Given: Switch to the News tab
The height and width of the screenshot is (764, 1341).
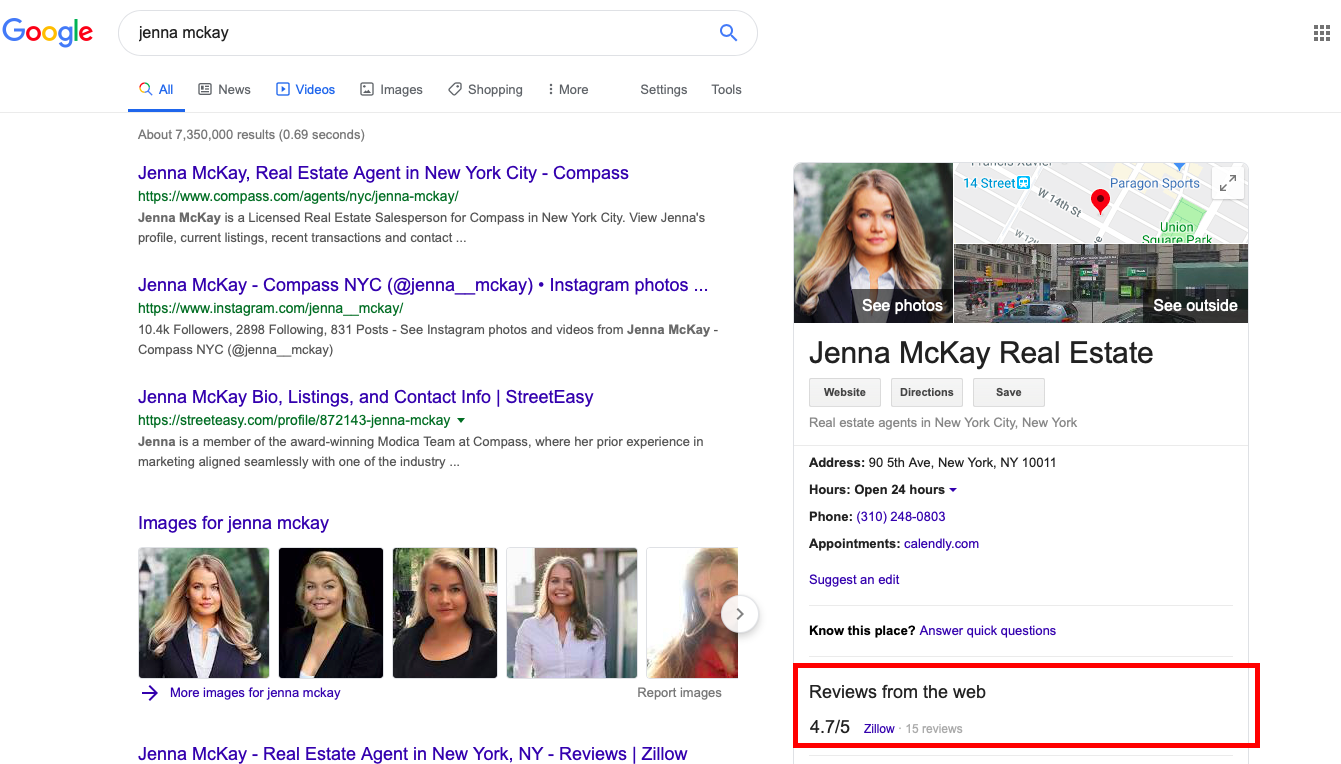Looking at the screenshot, I should tap(224, 89).
